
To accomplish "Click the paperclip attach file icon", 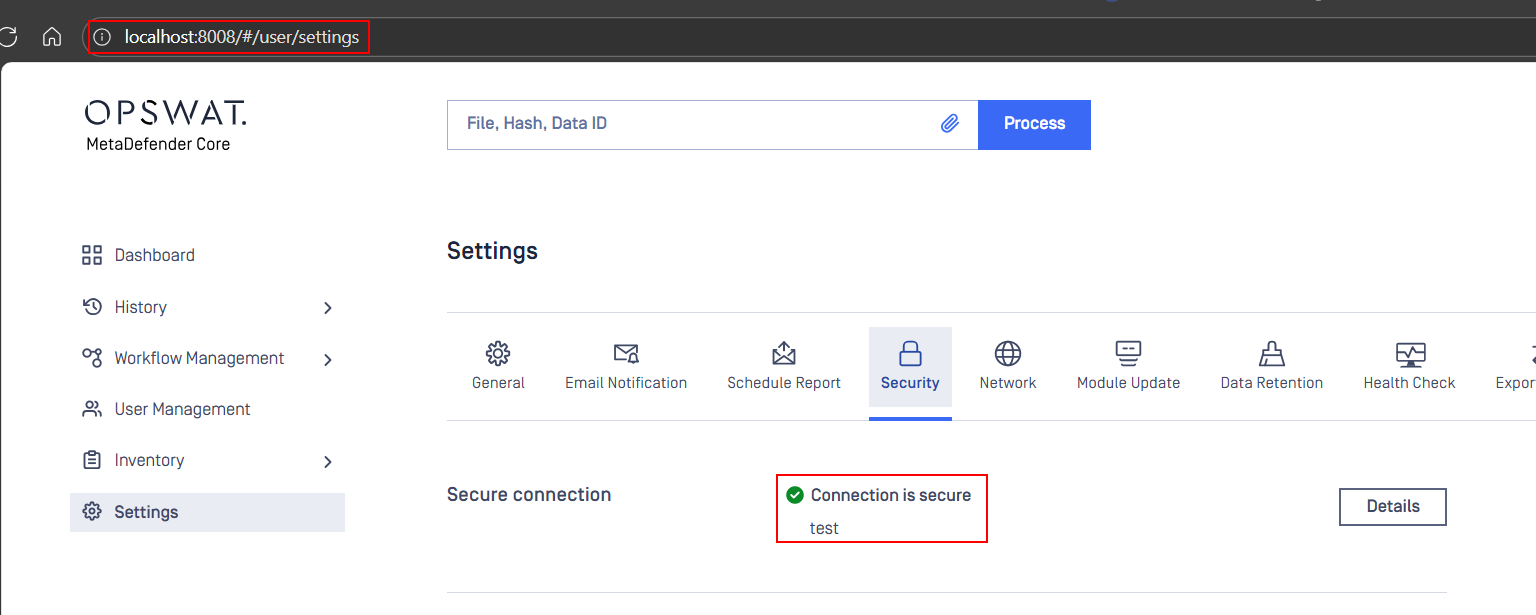I will (x=950, y=124).
